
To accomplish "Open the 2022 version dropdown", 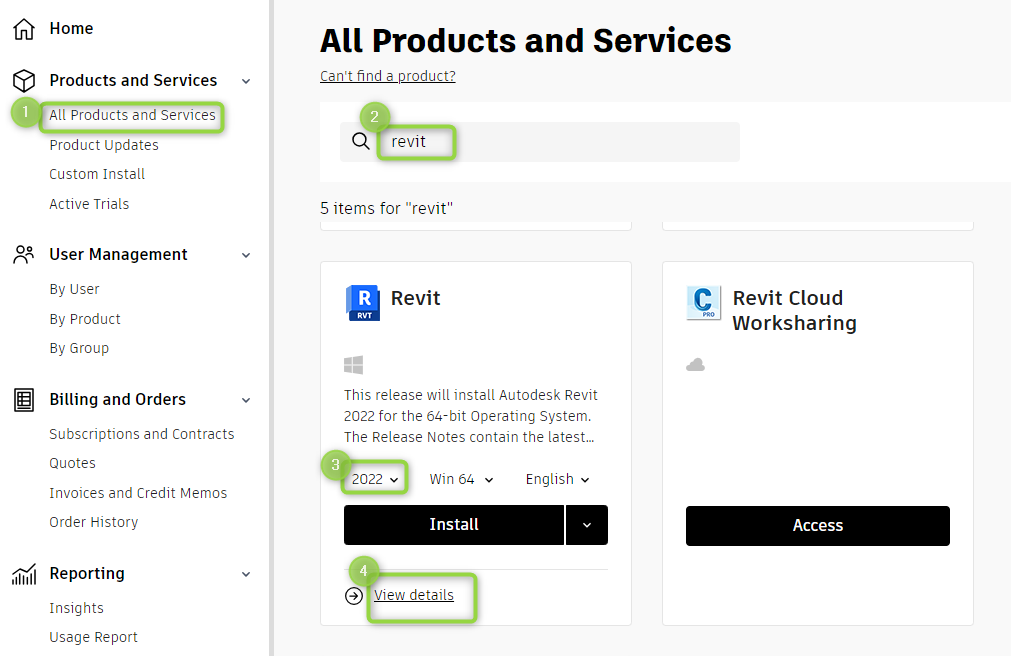I will coord(374,478).
